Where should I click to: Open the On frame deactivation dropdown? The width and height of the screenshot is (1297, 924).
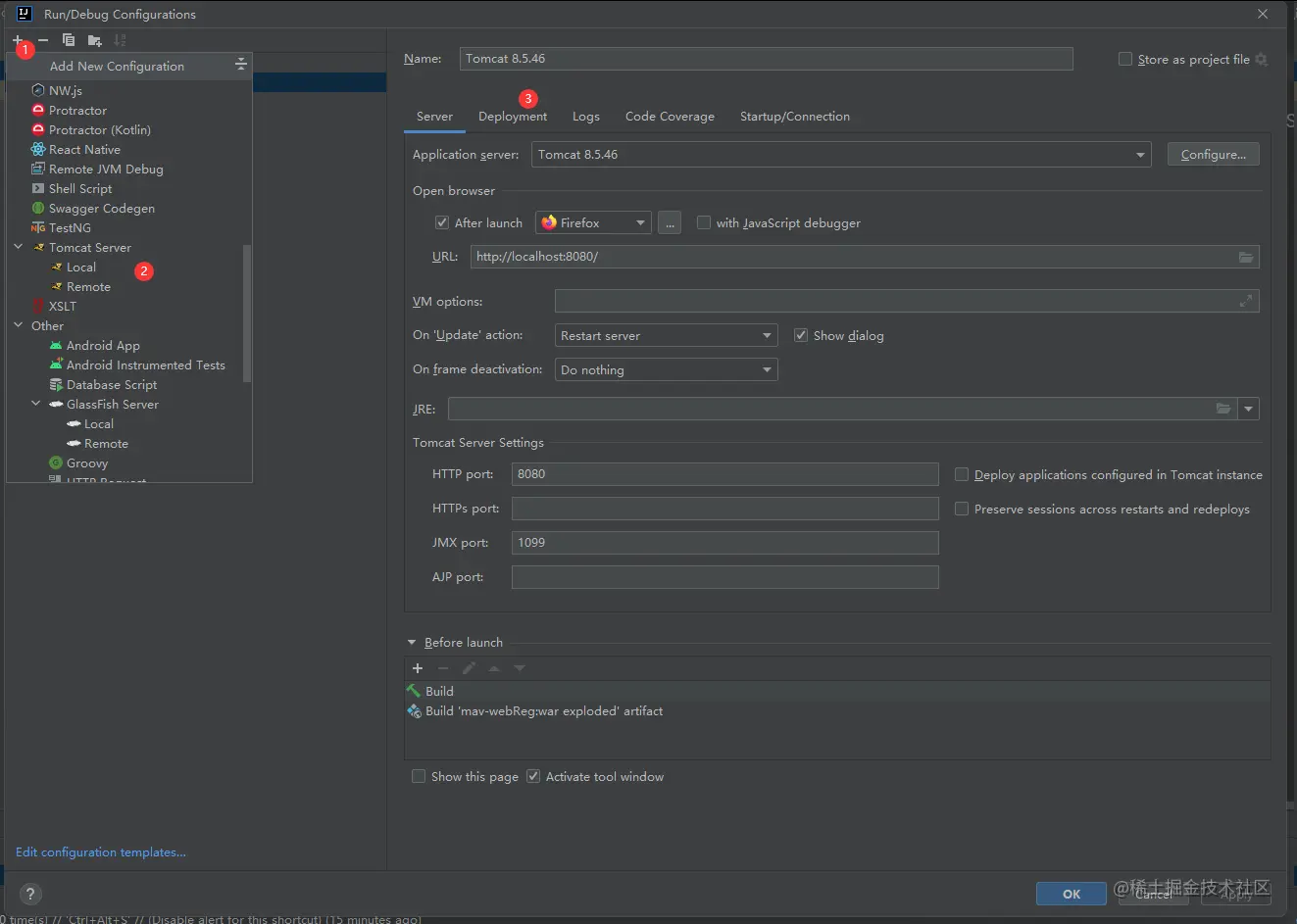pyautogui.click(x=667, y=369)
